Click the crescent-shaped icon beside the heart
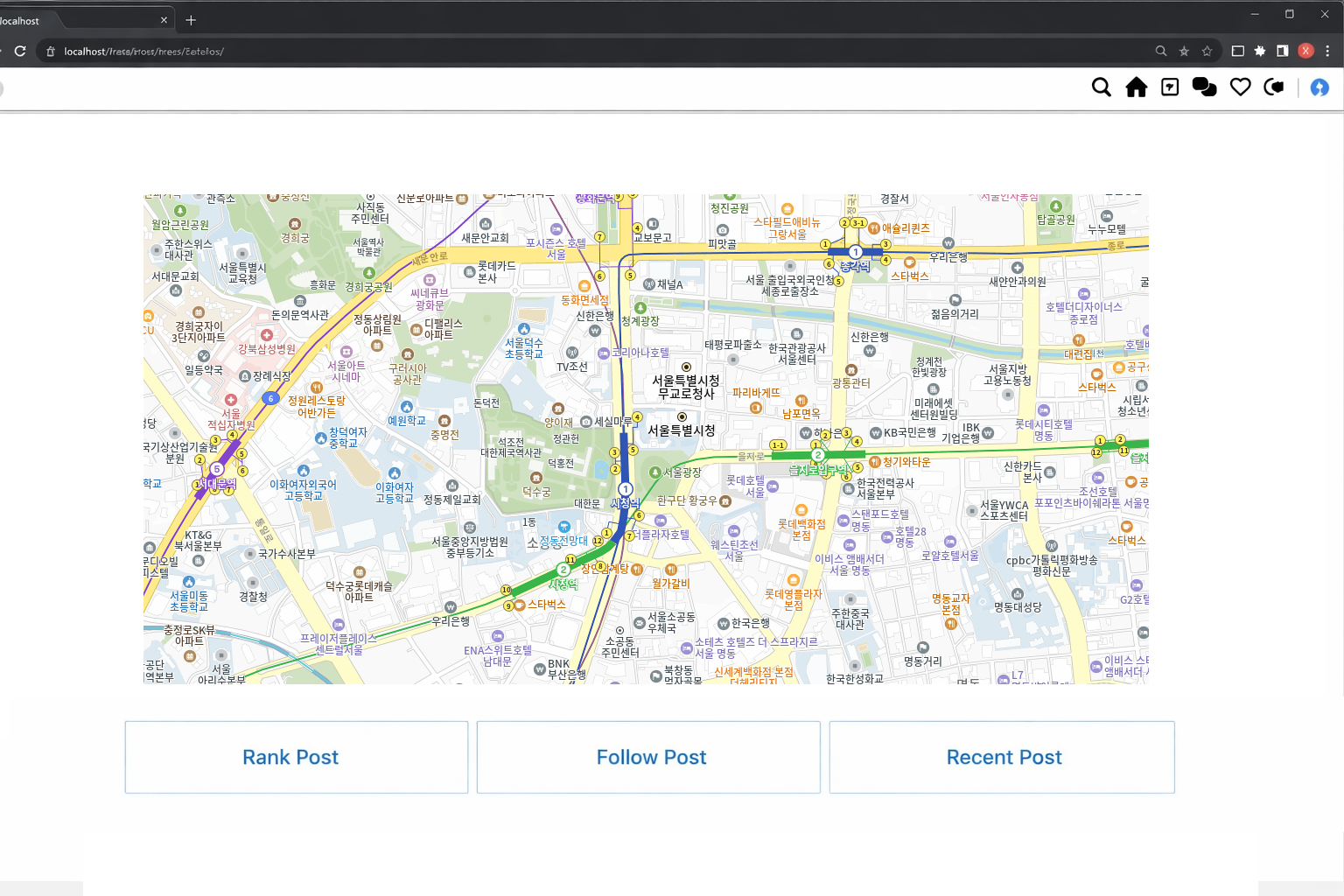The height and width of the screenshot is (896, 1344). [x=1274, y=87]
